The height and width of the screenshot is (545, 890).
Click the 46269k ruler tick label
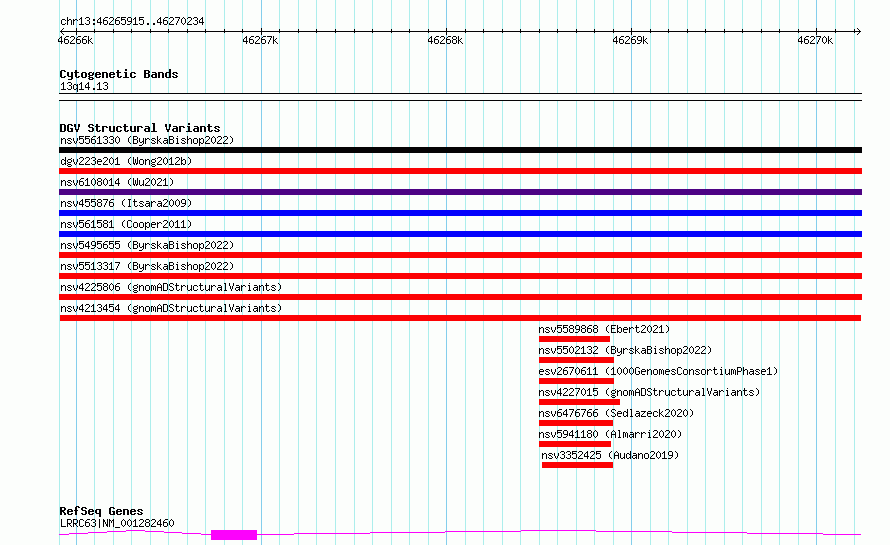(x=631, y=40)
